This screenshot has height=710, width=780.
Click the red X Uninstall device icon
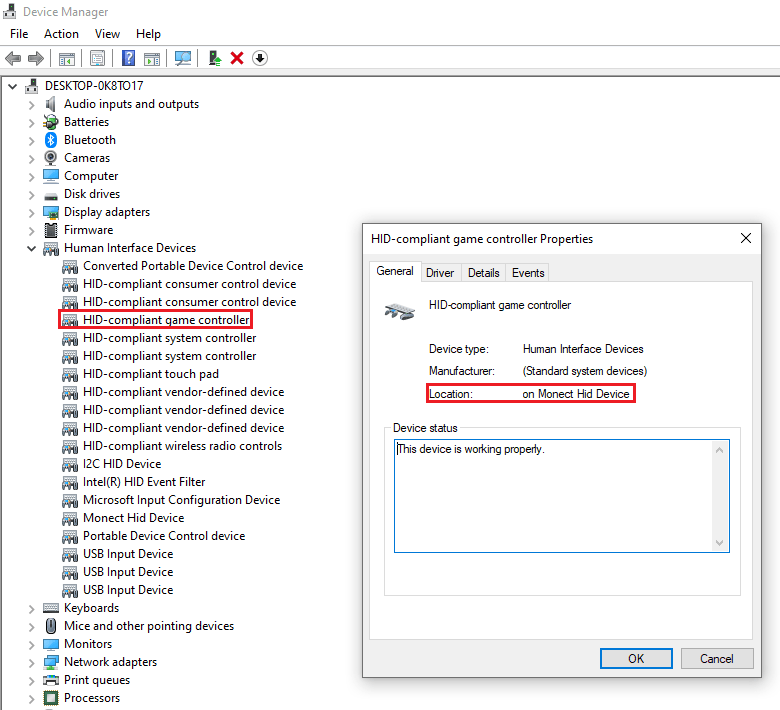point(237,58)
